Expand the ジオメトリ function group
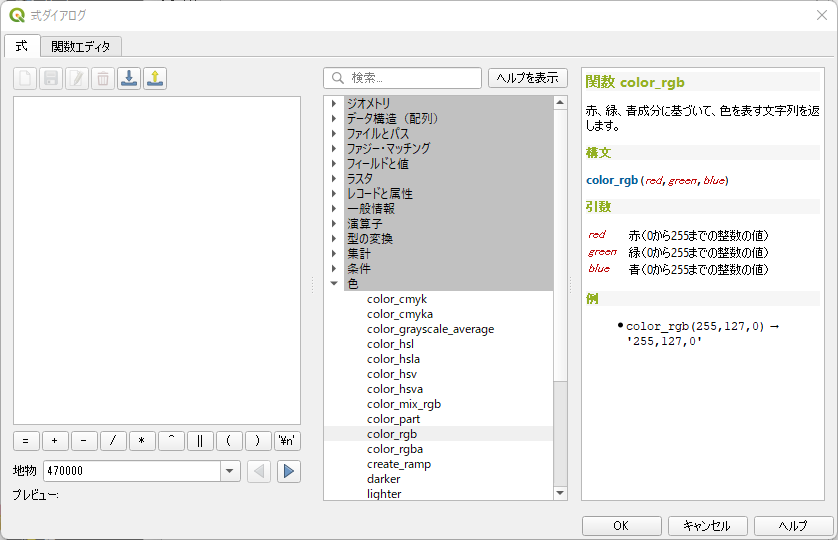Viewport: 838px width, 540px height. [334, 104]
